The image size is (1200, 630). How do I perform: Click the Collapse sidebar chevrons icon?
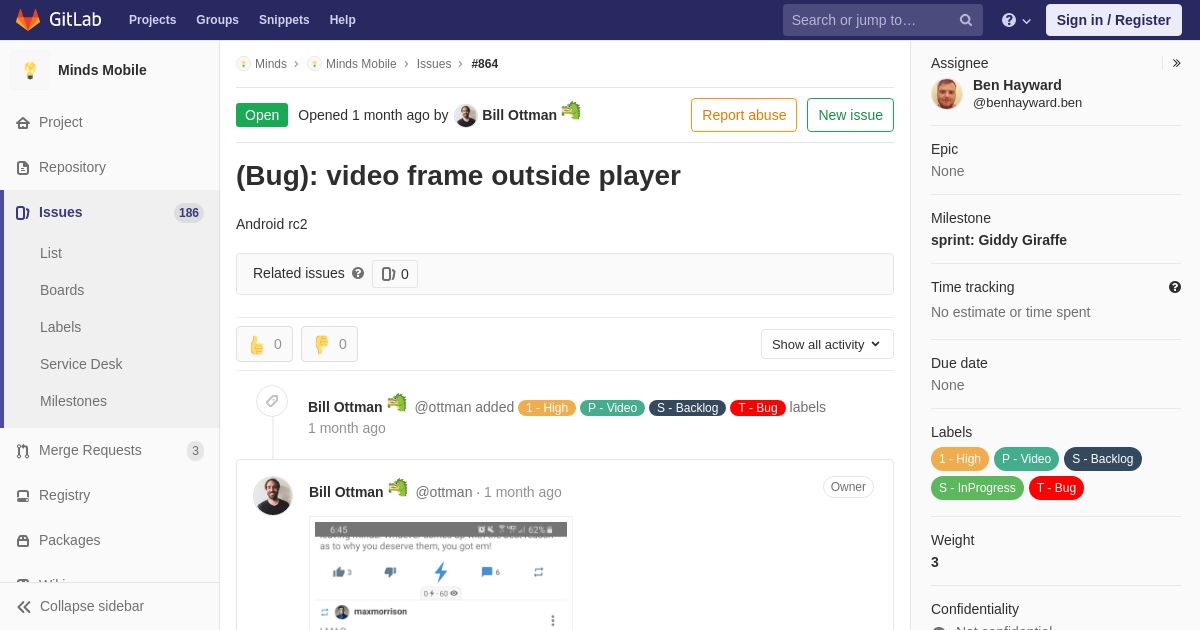coord(24,606)
